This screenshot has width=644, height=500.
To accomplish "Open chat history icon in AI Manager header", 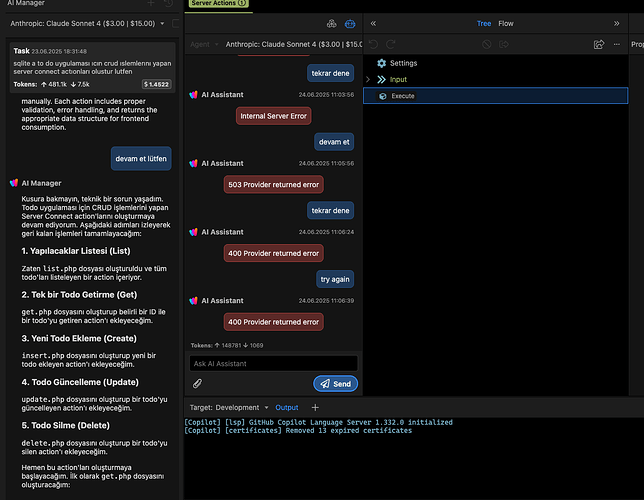I will (168, 3).
